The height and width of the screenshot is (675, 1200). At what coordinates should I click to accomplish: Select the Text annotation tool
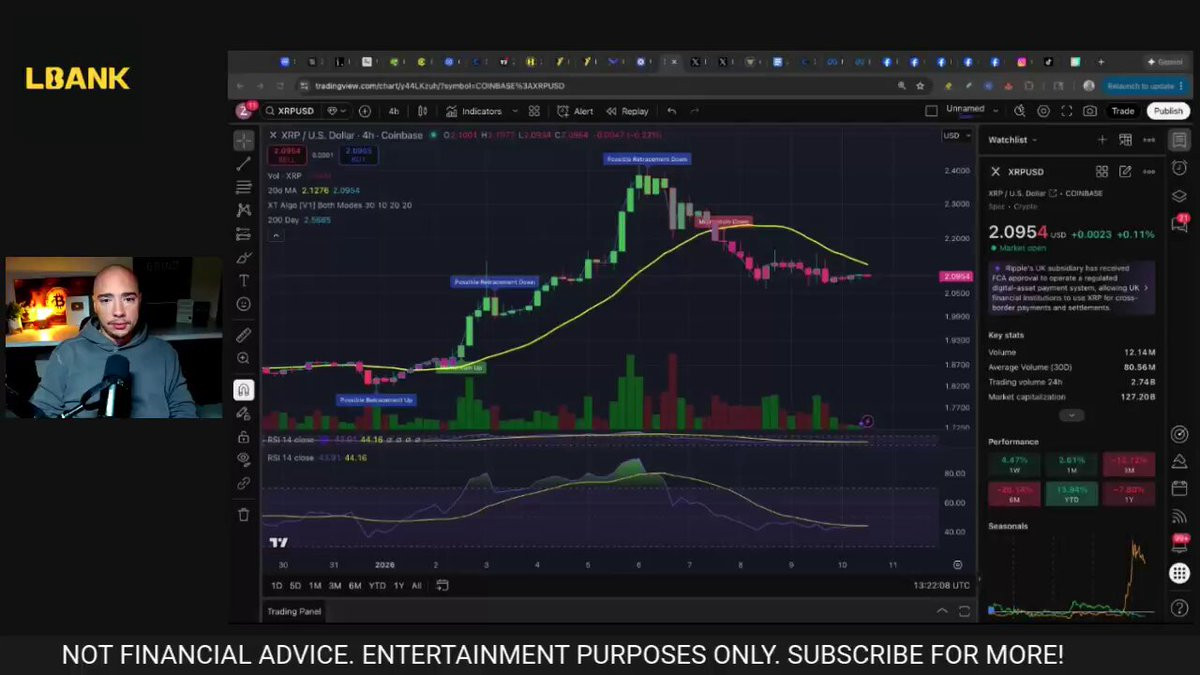pos(243,281)
